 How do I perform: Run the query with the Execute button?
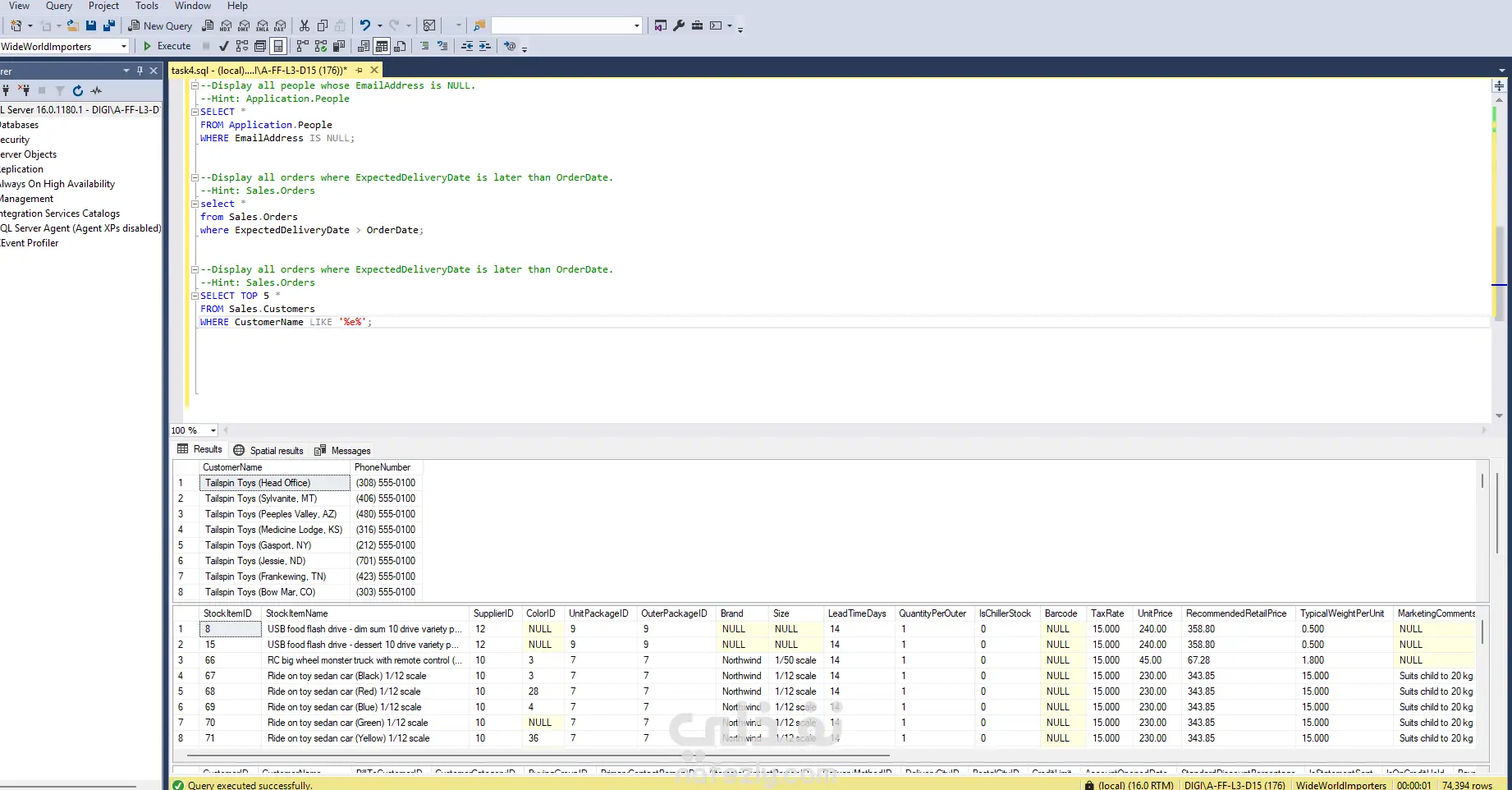(167, 46)
